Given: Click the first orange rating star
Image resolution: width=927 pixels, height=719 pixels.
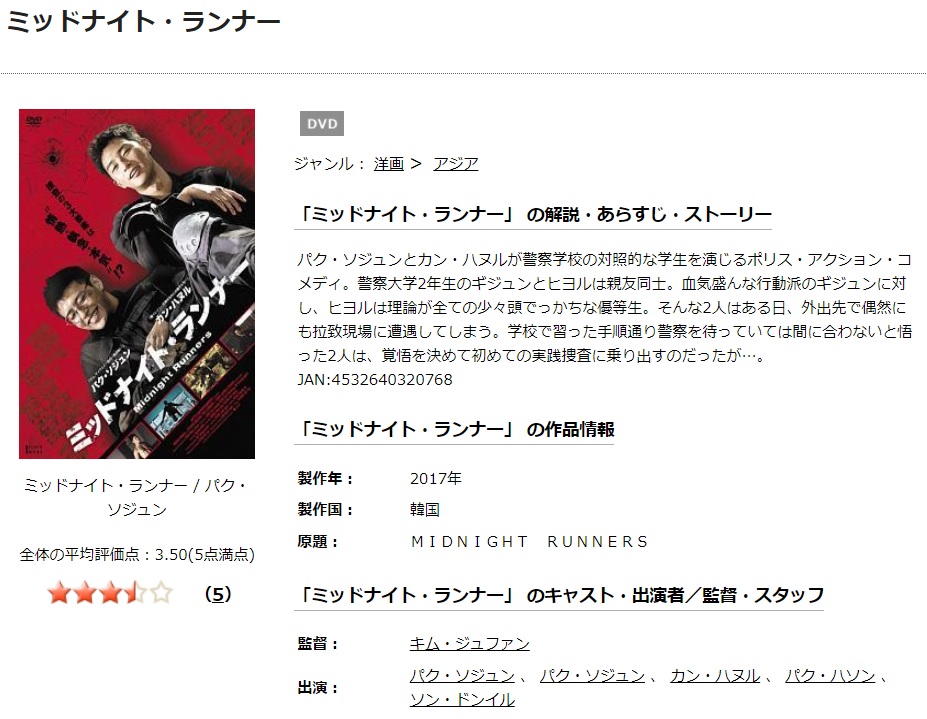Looking at the screenshot, I should tap(60, 592).
